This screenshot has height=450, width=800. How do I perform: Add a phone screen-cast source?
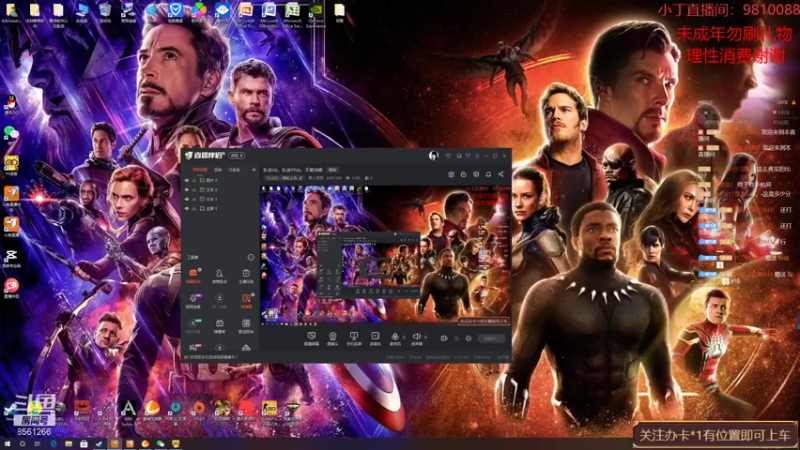(x=354, y=338)
